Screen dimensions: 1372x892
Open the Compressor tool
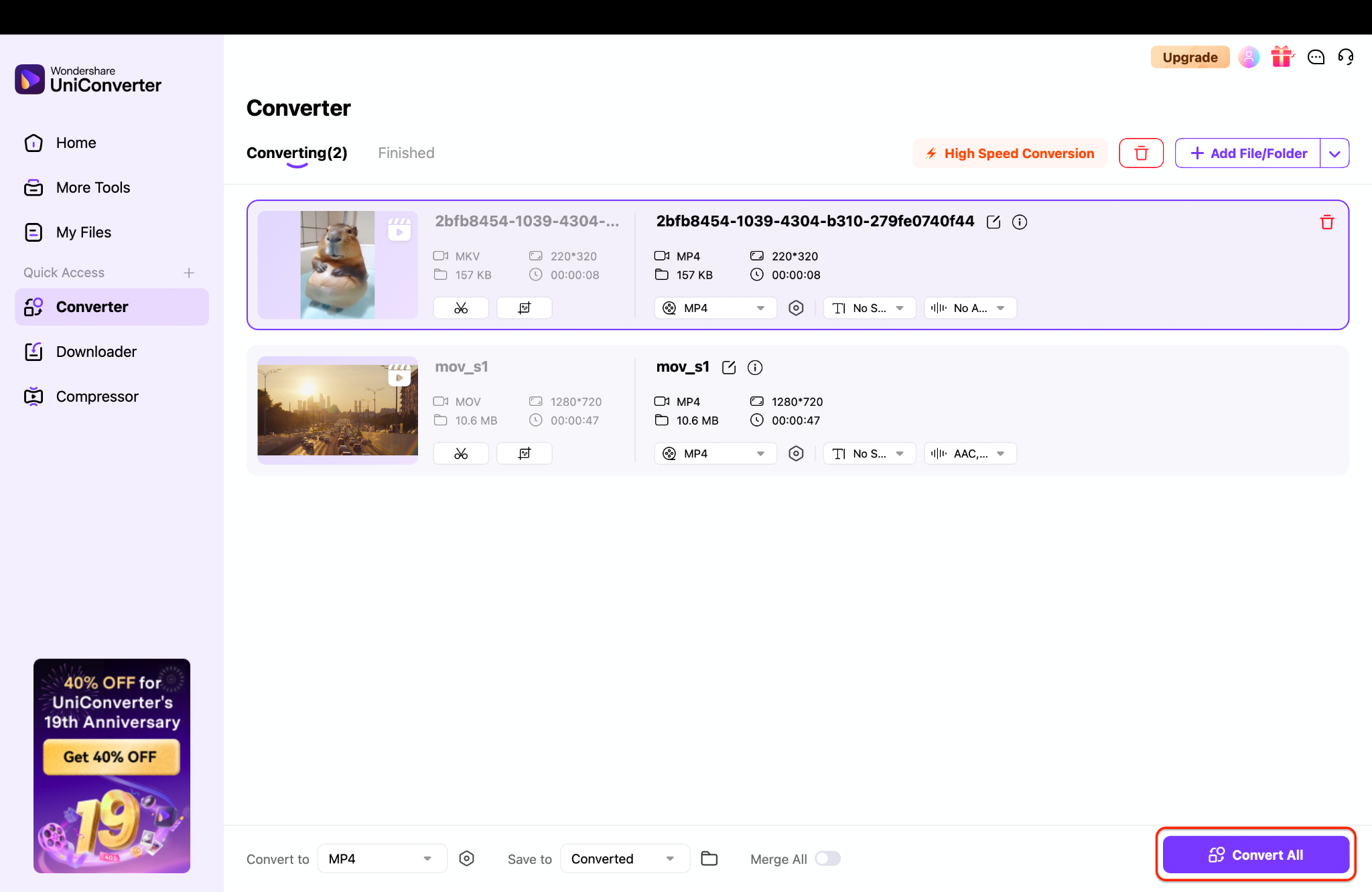pyautogui.click(x=97, y=396)
